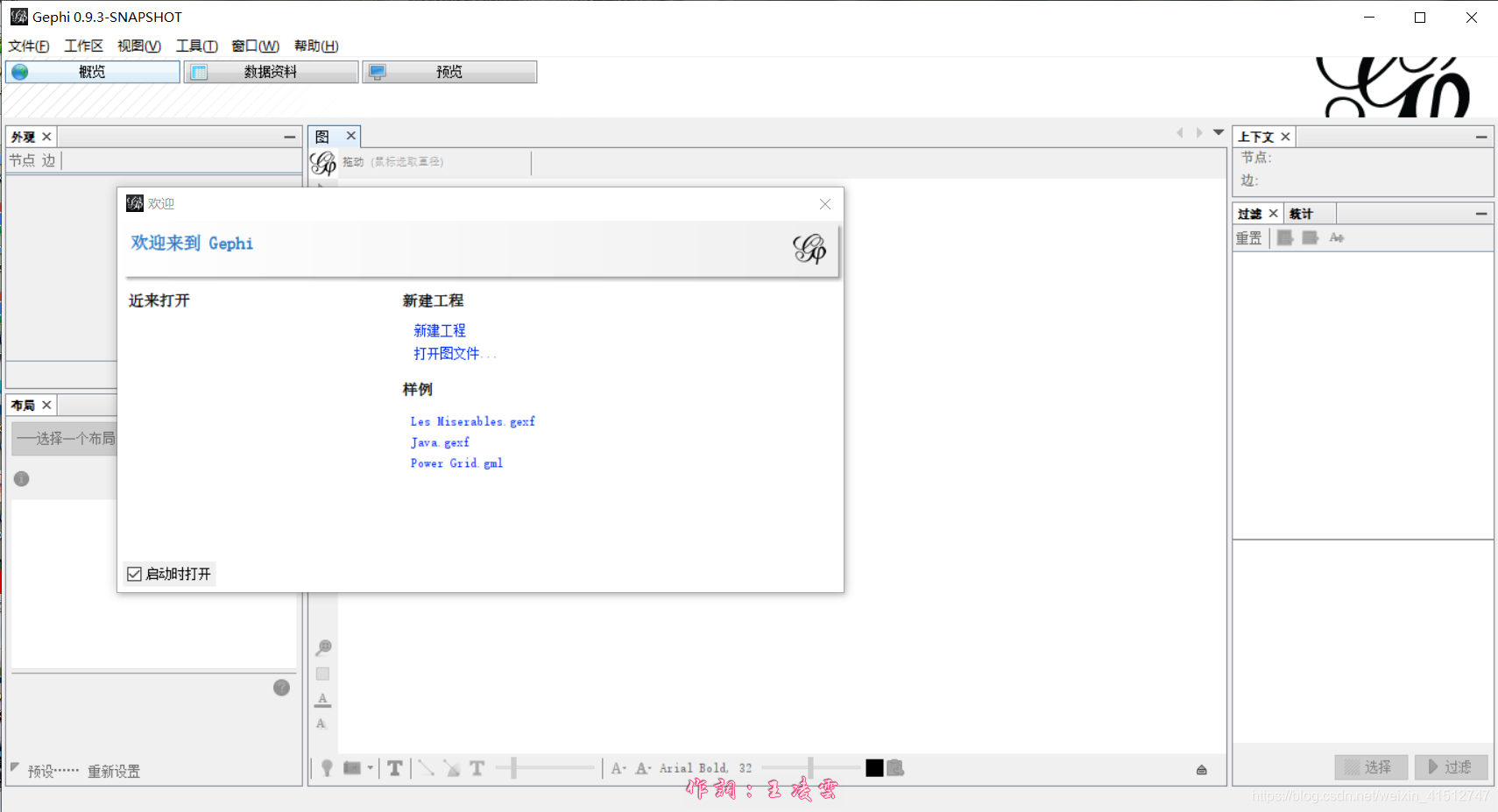This screenshot has height=812, width=1498.
Task: Minimize the 上下文 context panel
Action: 1481,137
